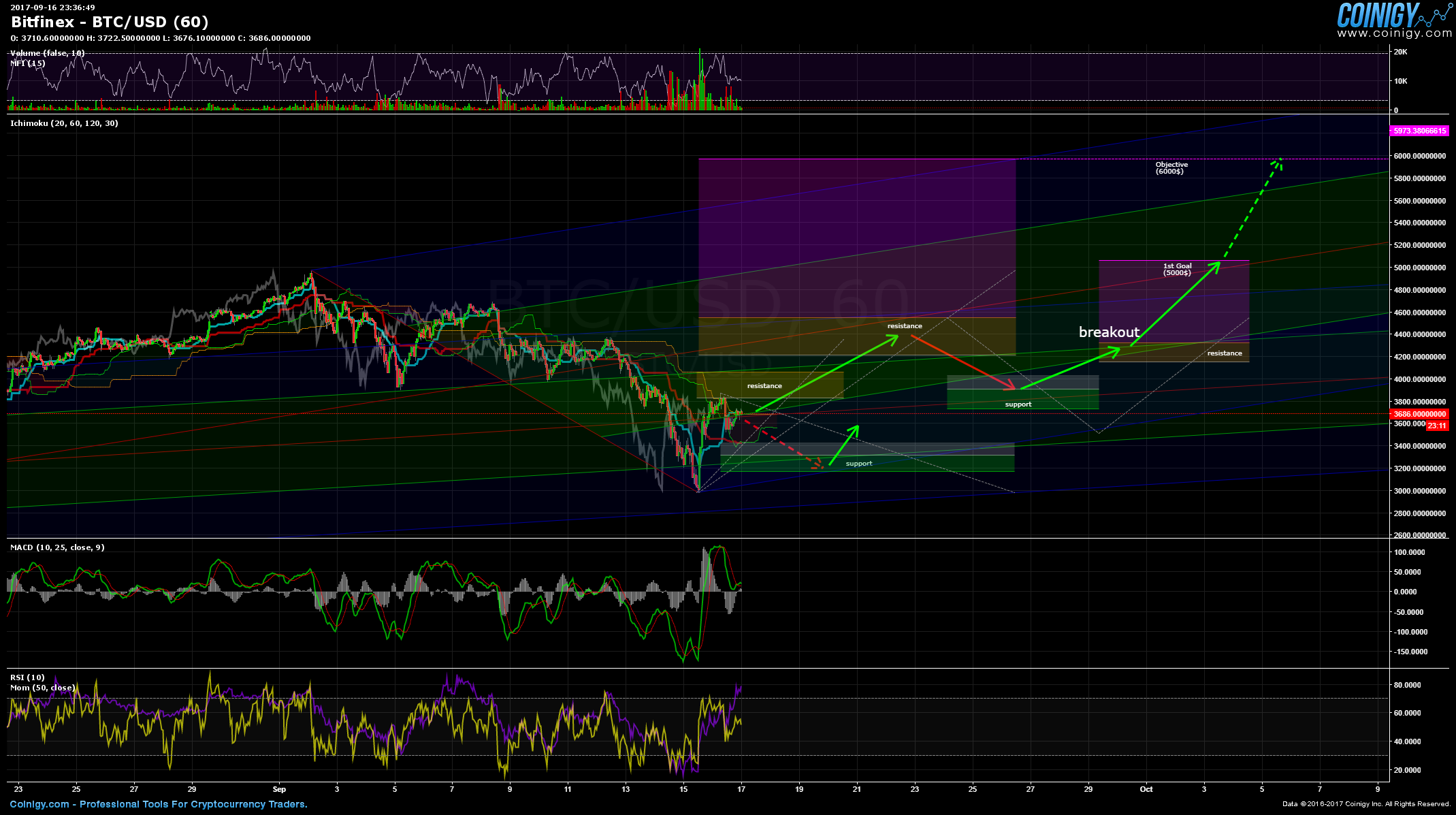This screenshot has height=815, width=1456.
Task: Click the 4400.00000000 price axis label
Action: tap(1419, 334)
